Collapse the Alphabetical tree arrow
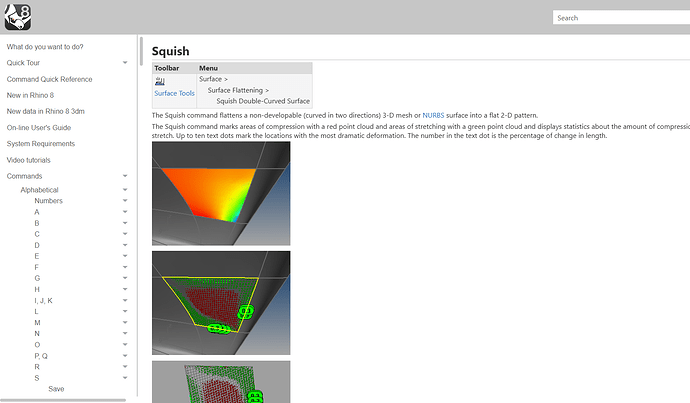This screenshot has height=403, width=690. coord(125,190)
